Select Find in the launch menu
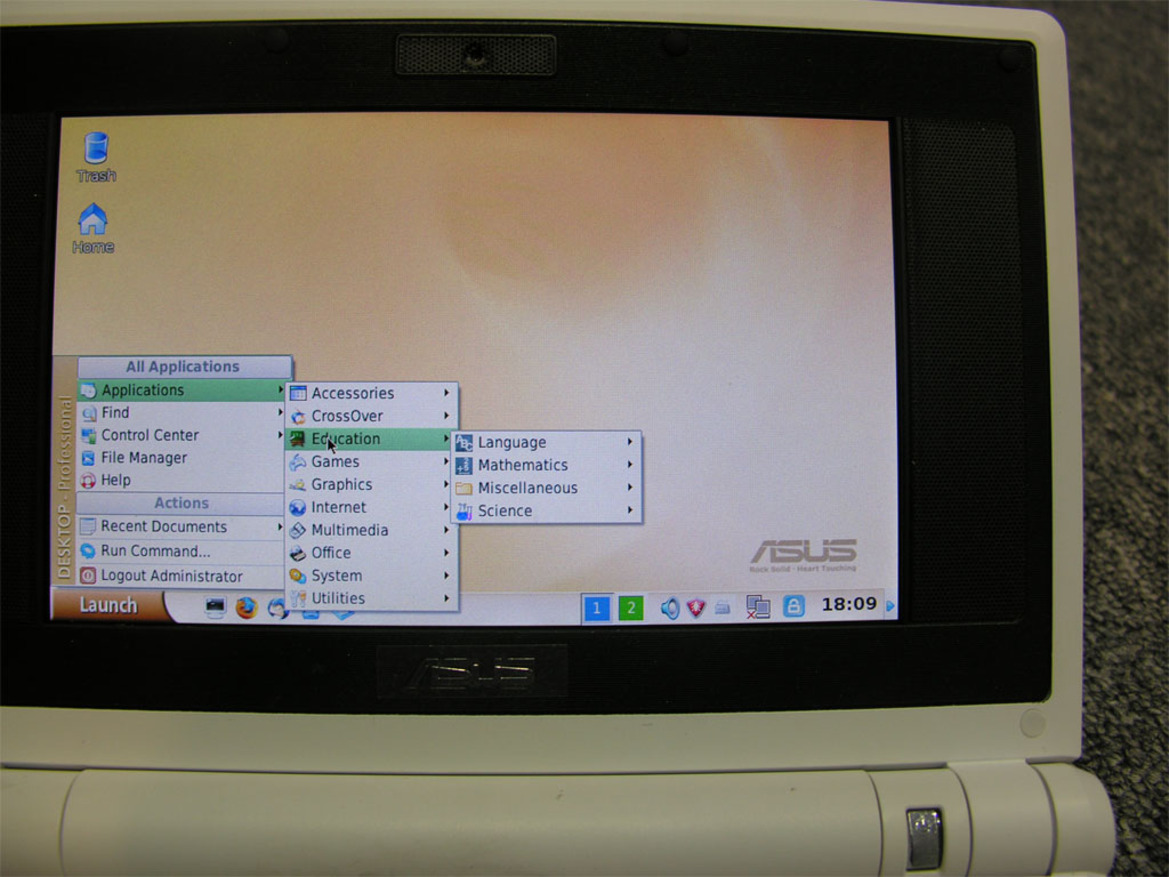The height and width of the screenshot is (877, 1169). (182, 412)
